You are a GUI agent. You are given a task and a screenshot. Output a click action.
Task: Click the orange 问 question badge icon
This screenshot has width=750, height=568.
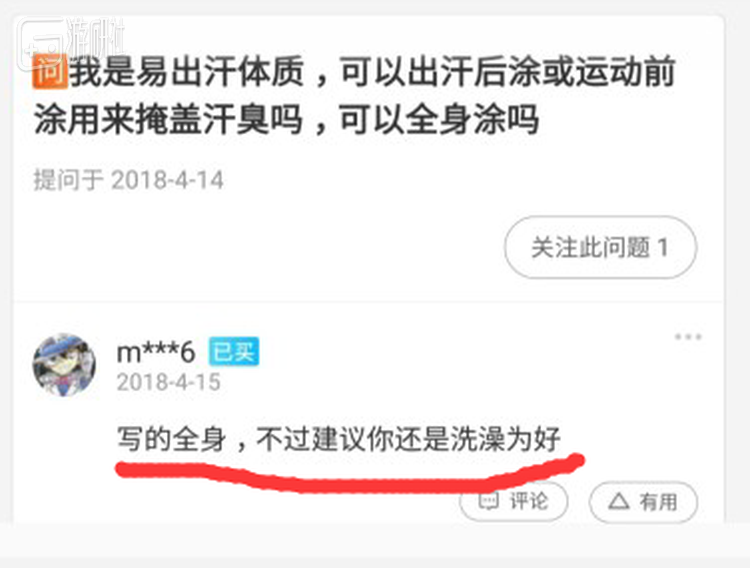pos(49,72)
